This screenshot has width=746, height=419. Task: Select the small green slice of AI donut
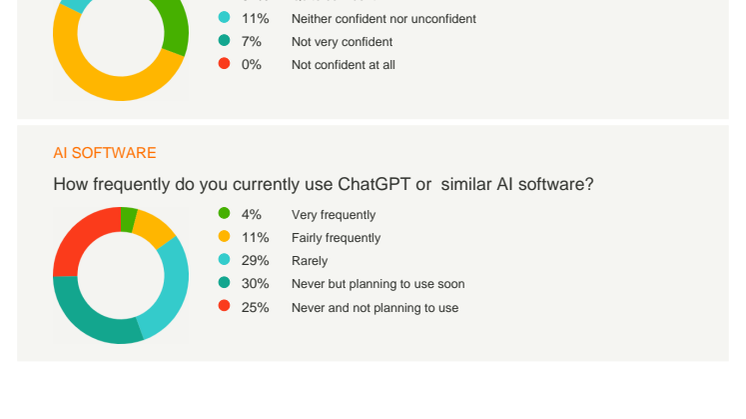(128, 219)
